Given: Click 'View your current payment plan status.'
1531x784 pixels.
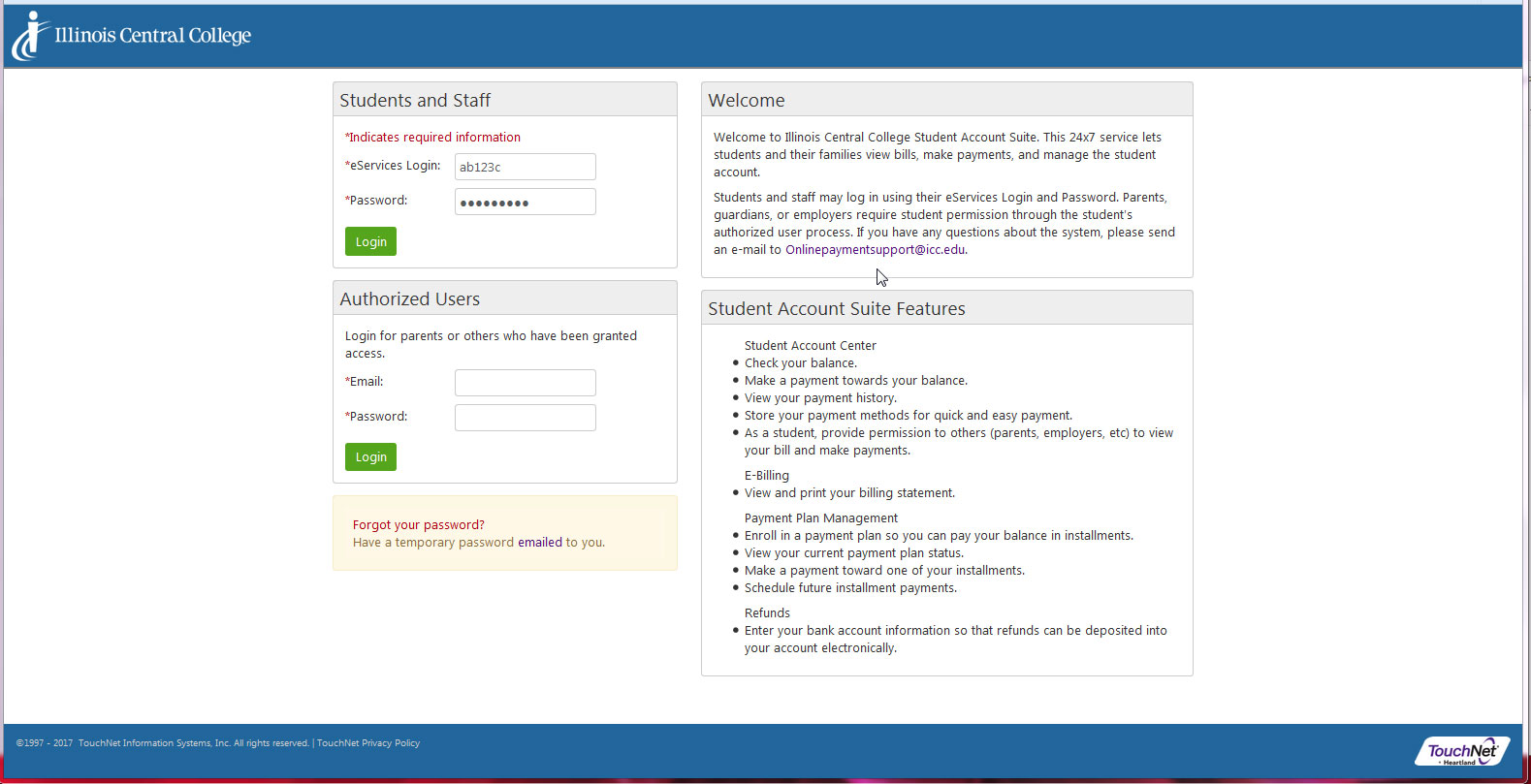Looking at the screenshot, I should pyautogui.click(x=854, y=553).
